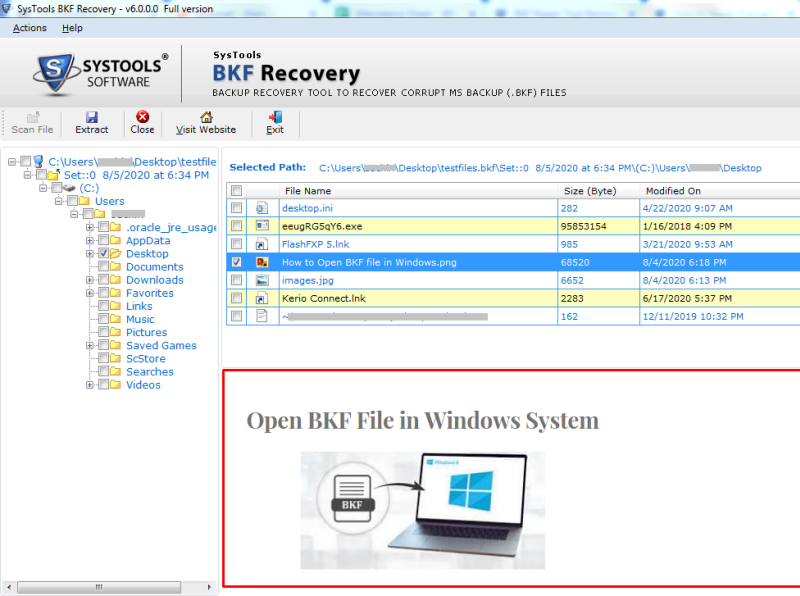Expand the .oracle_jre_usage folder

(x=88, y=227)
